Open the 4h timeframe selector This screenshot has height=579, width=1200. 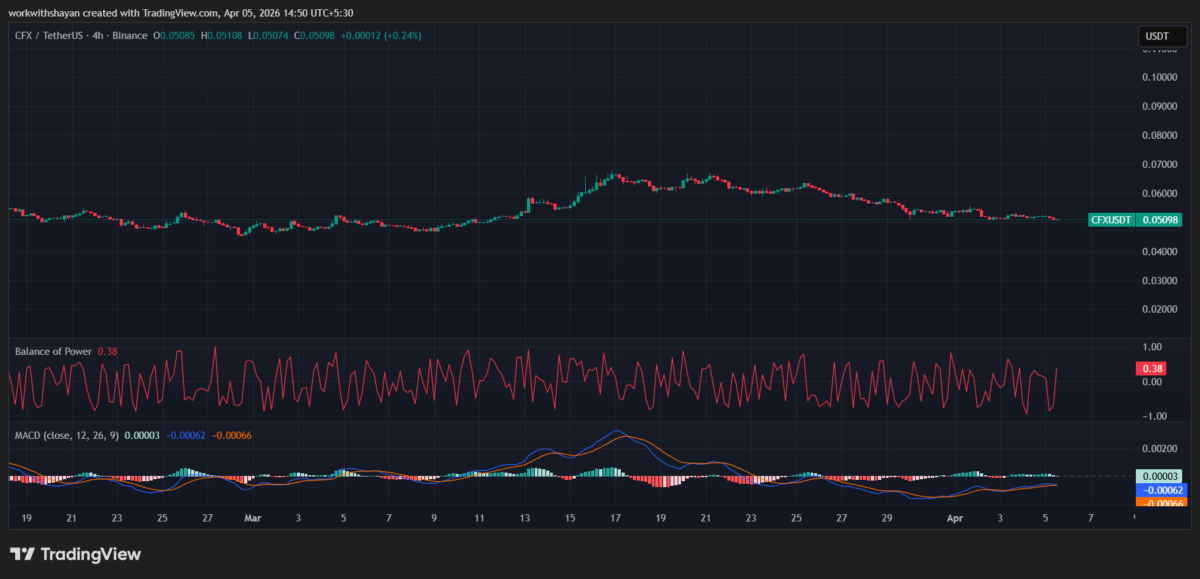[x=97, y=34]
